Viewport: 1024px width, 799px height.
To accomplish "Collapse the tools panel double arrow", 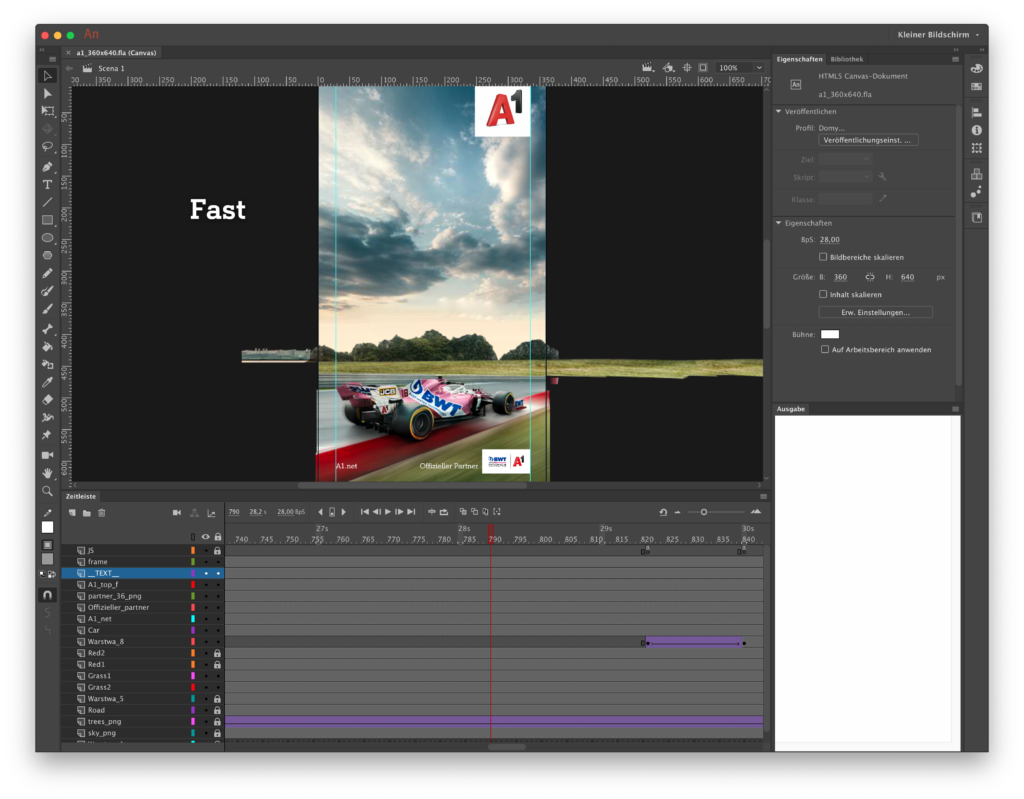I will click(x=42, y=50).
